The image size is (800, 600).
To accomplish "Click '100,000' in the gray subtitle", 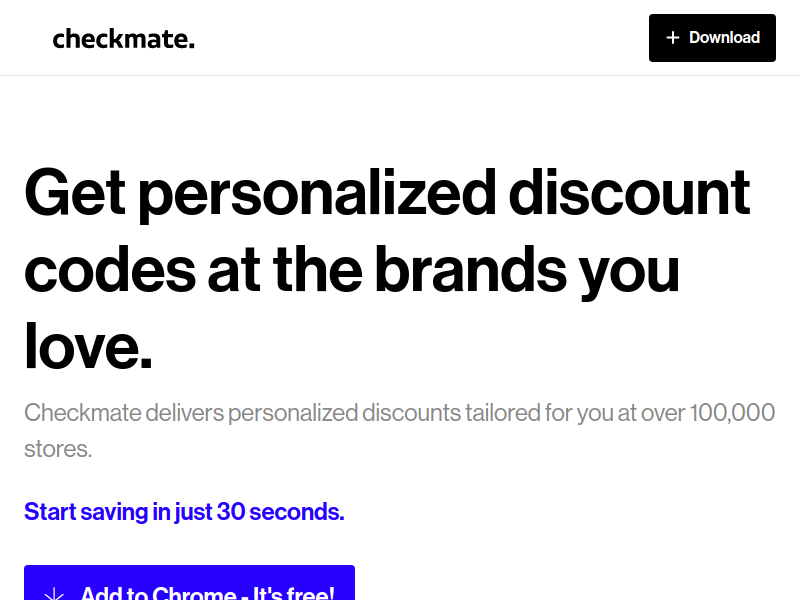I will click(732, 413).
